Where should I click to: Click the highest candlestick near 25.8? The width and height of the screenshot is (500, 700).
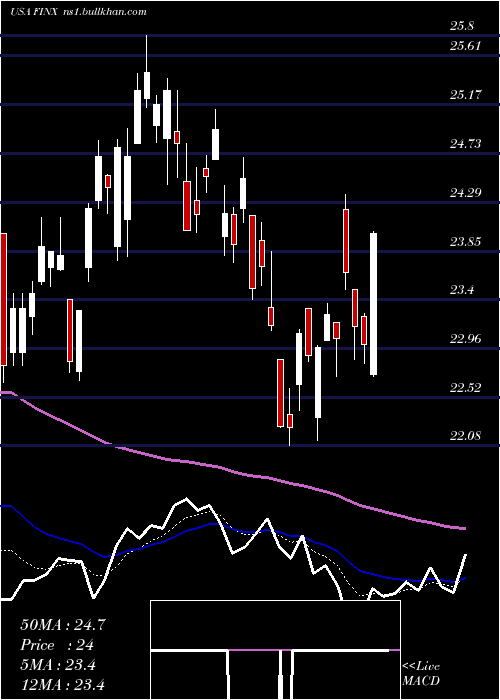(146, 71)
